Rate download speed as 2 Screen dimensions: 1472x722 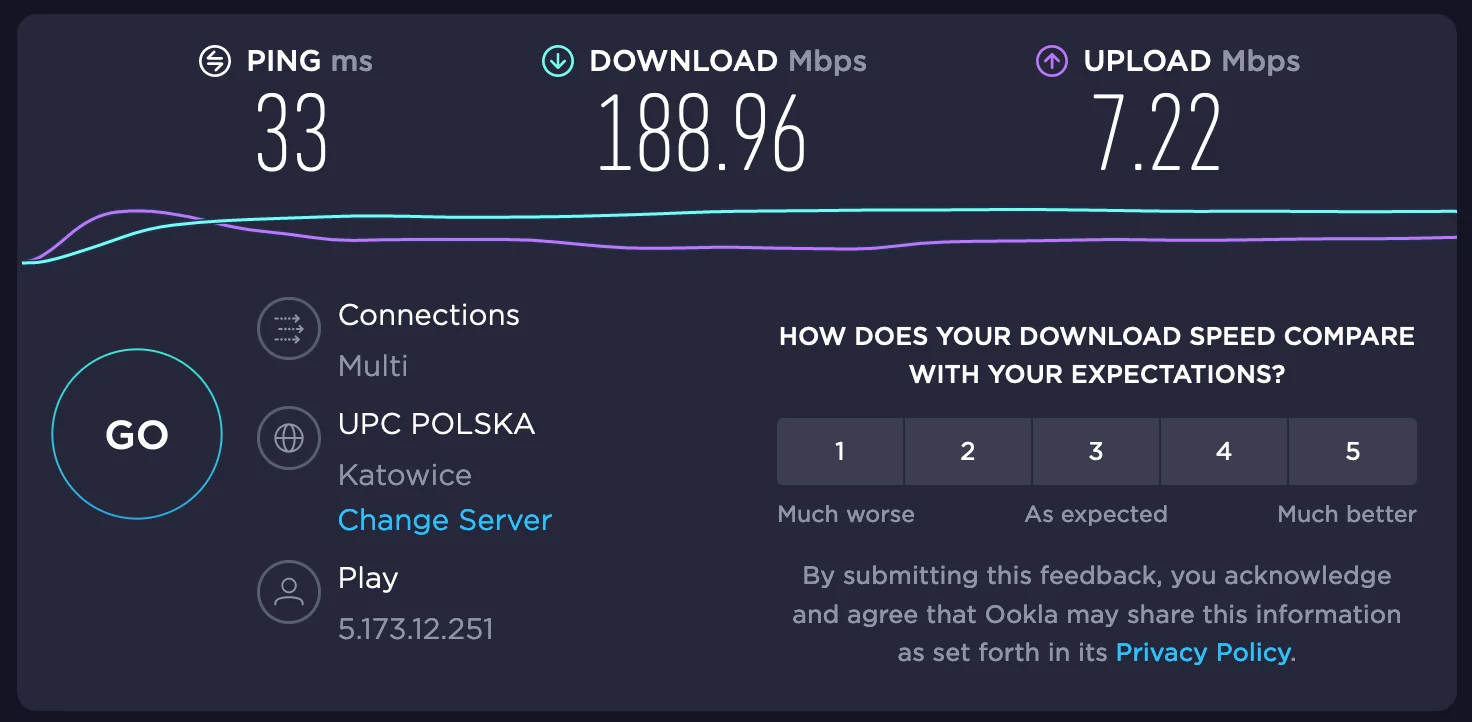pyautogui.click(x=967, y=451)
